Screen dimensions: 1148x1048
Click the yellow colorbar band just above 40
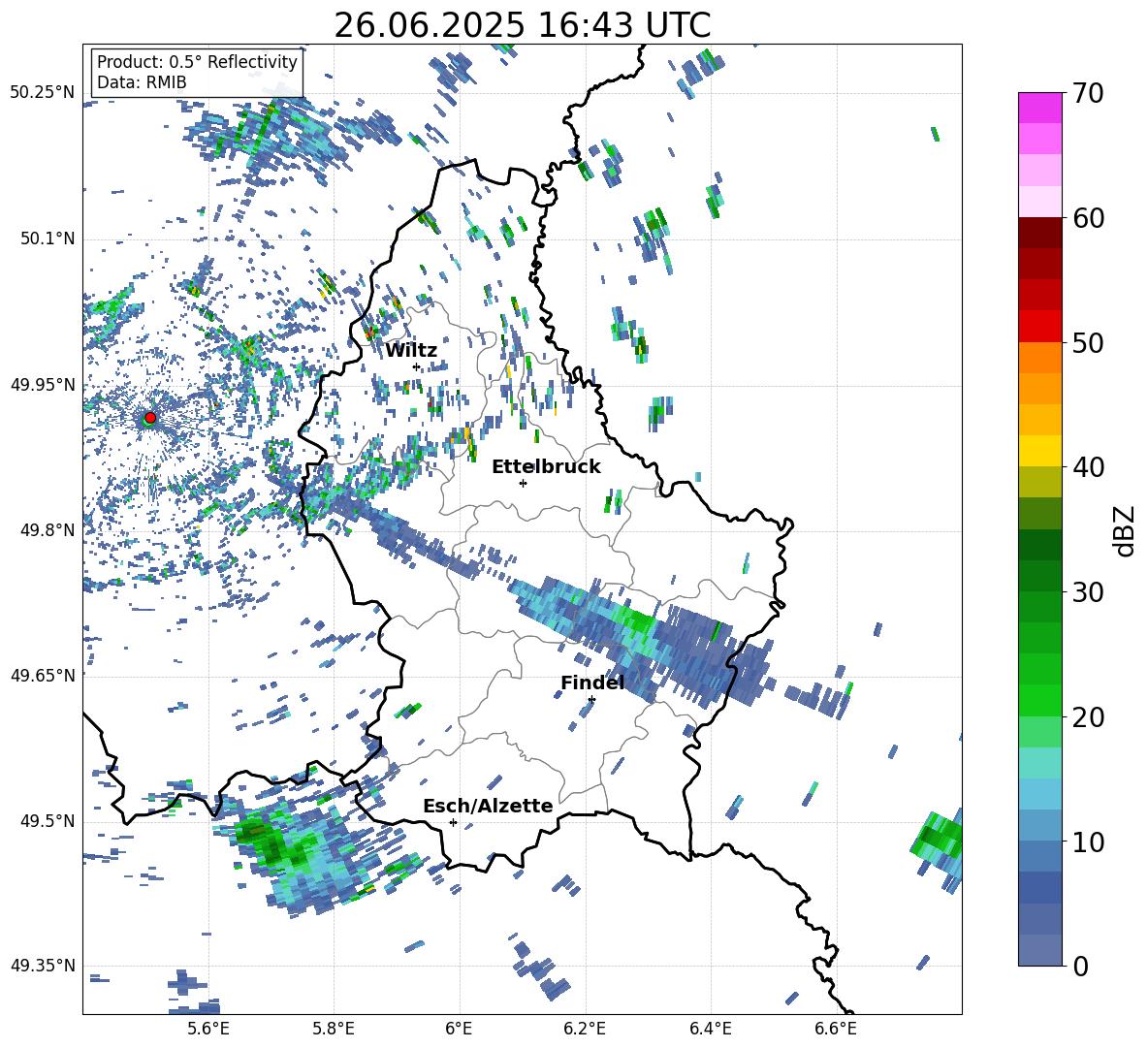coord(1039,451)
